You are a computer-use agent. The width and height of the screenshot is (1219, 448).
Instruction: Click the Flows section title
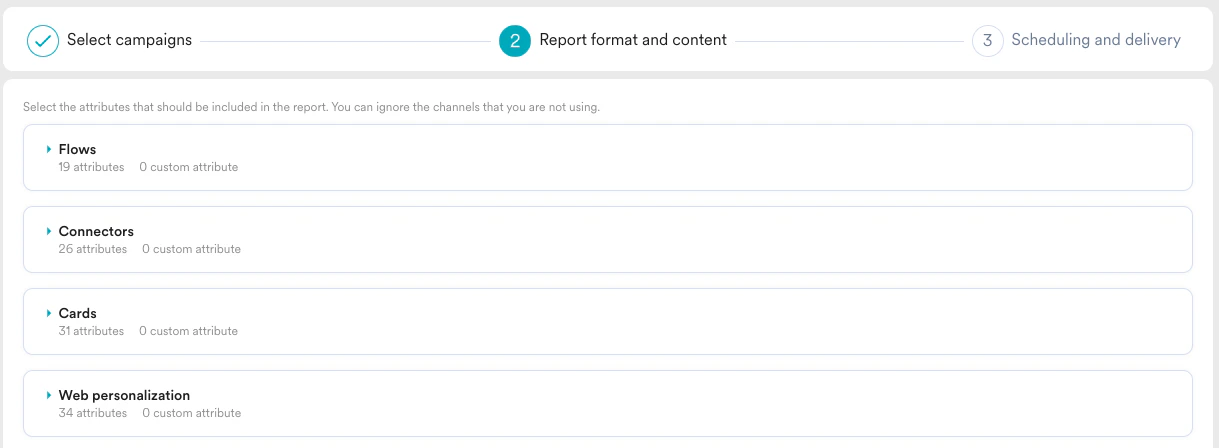coord(77,149)
